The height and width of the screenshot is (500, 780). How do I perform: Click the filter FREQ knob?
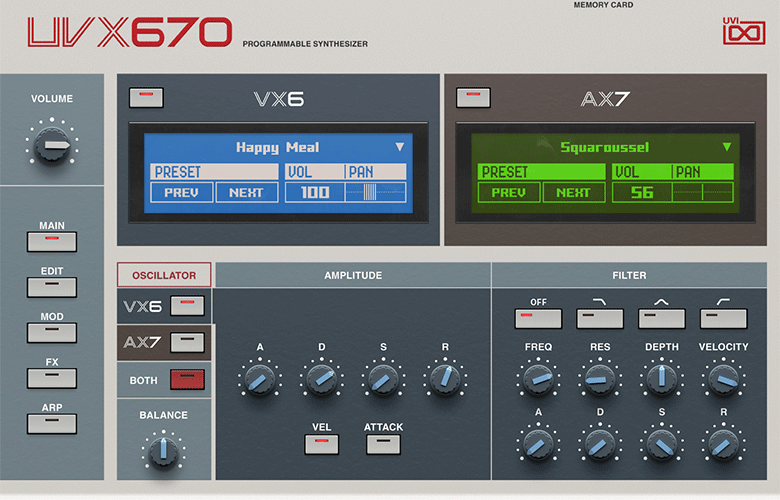click(x=538, y=380)
